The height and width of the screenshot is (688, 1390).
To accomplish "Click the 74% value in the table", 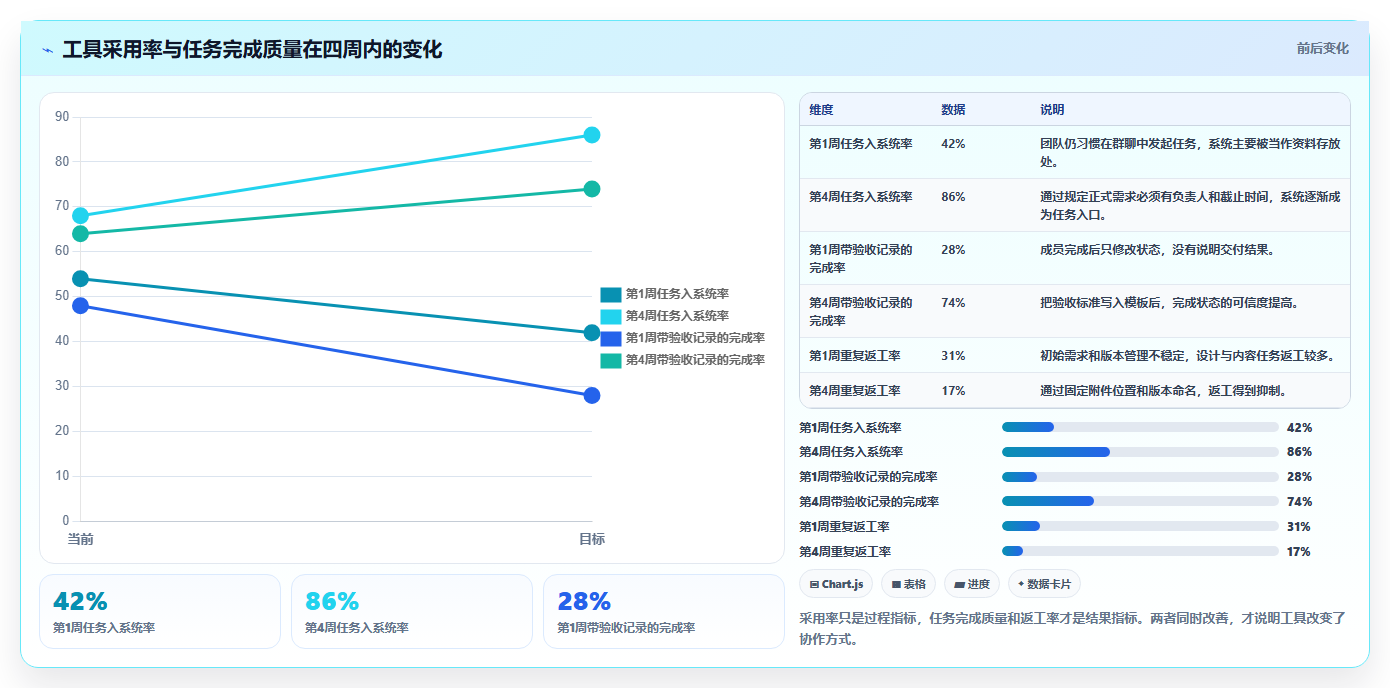I will coord(953,303).
